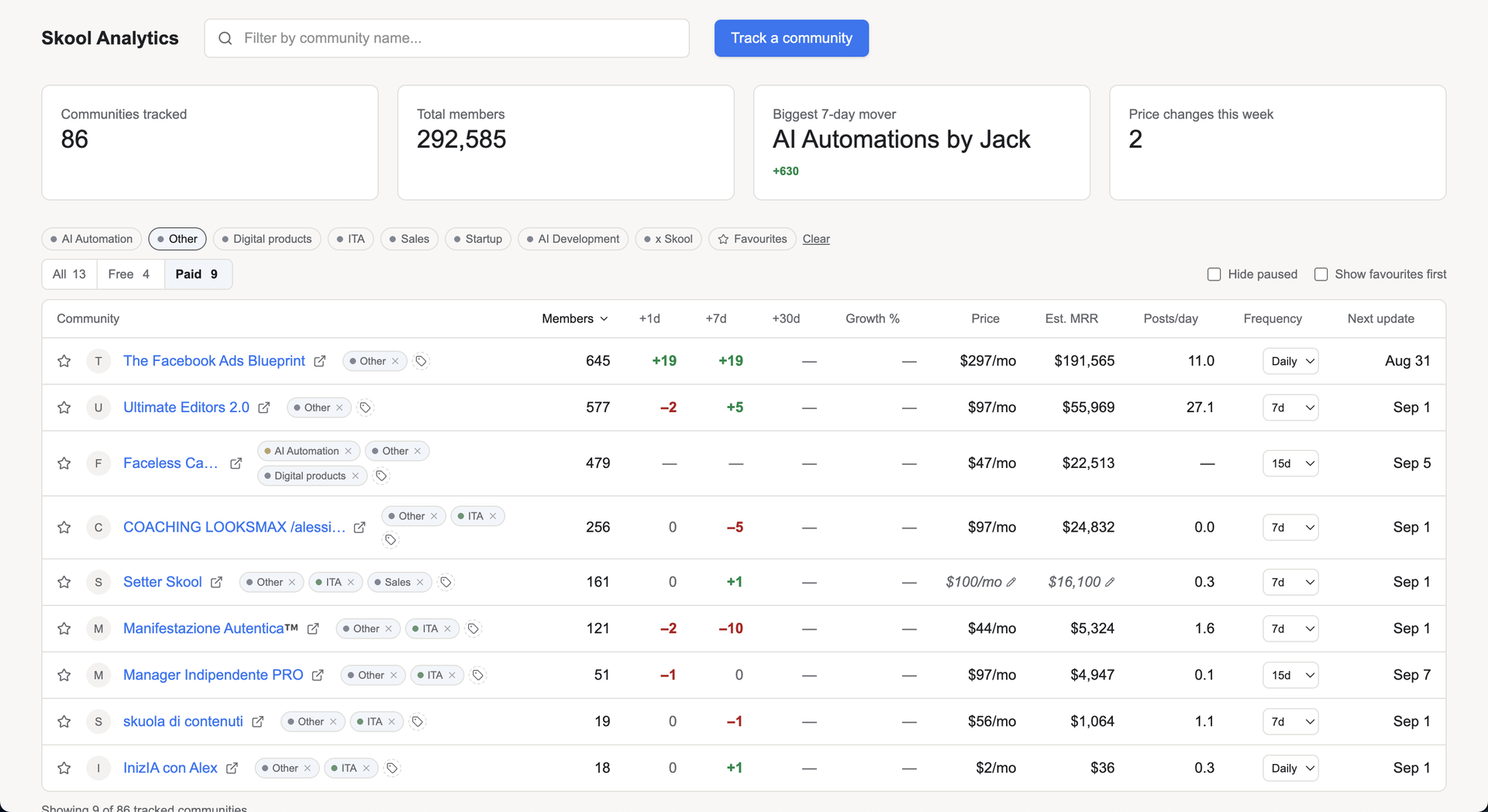
Task: Switch to the Free 4 tab
Action: coord(130,274)
